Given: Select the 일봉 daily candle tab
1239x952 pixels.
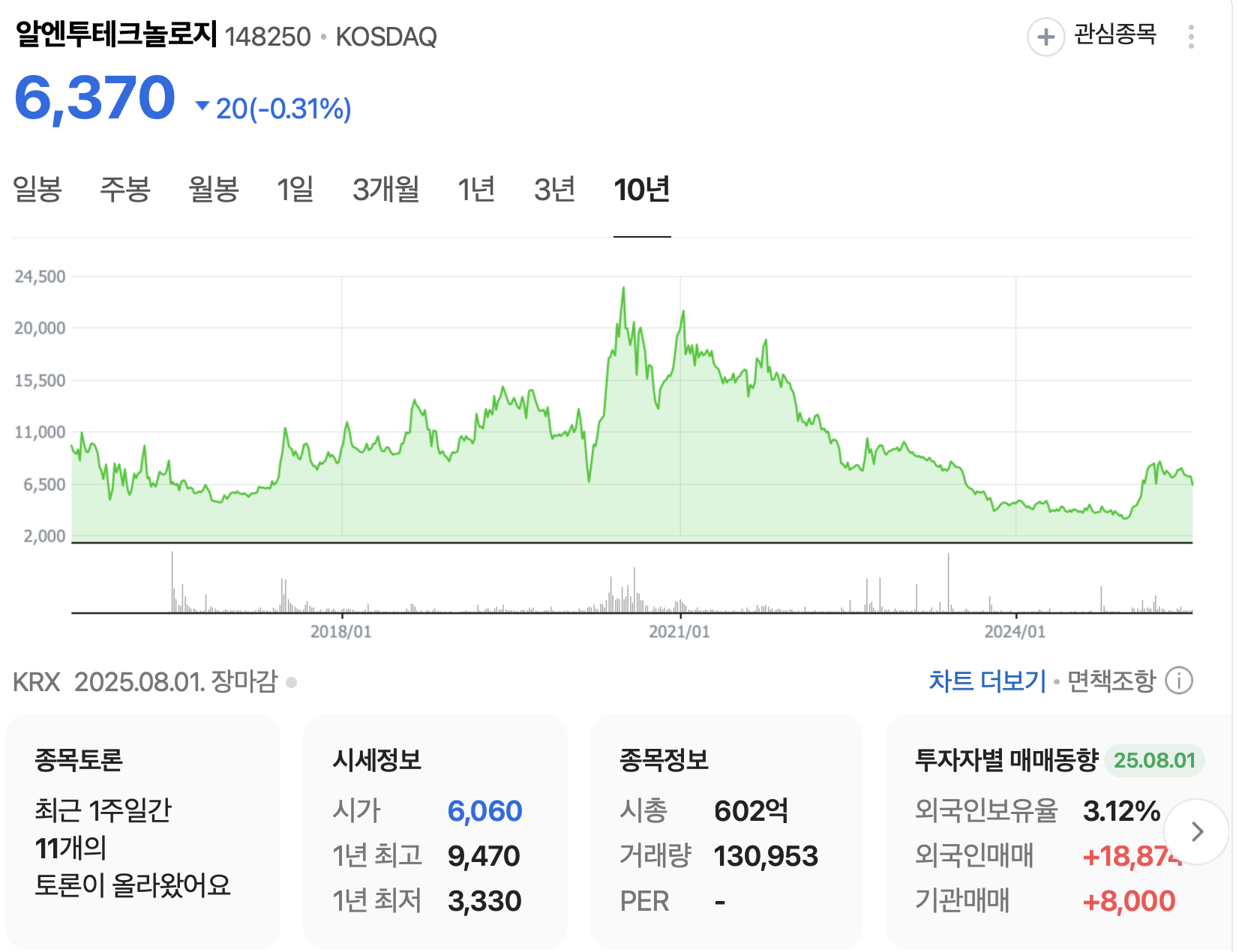Looking at the screenshot, I should [37, 189].
